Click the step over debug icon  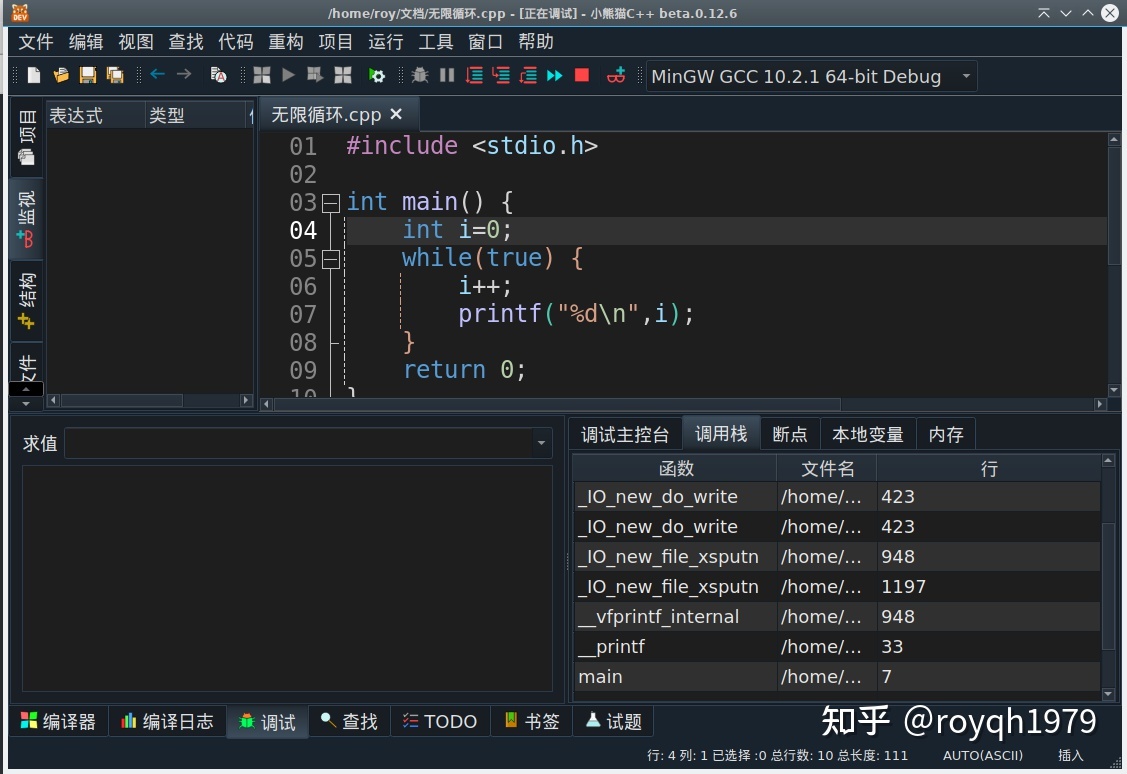[x=474, y=75]
